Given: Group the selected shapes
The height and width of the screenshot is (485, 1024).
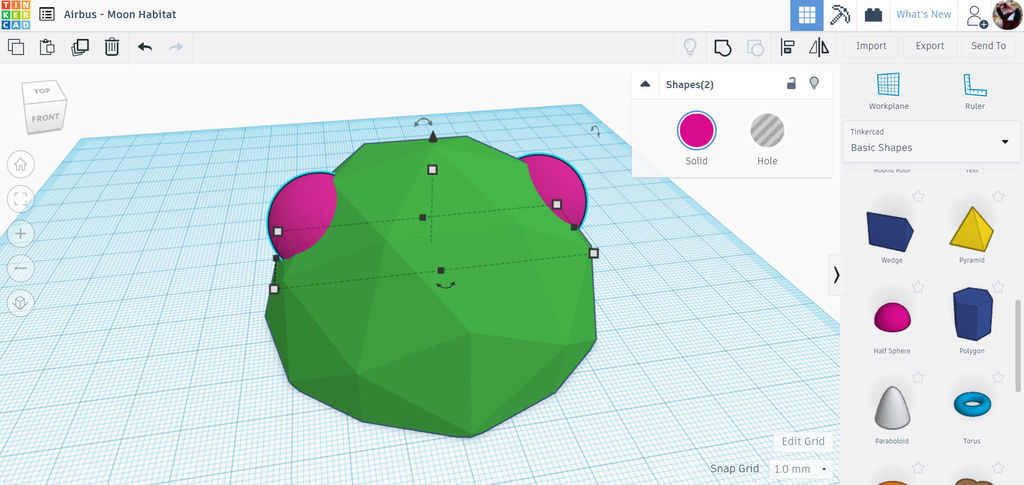Looking at the screenshot, I should [x=722, y=47].
